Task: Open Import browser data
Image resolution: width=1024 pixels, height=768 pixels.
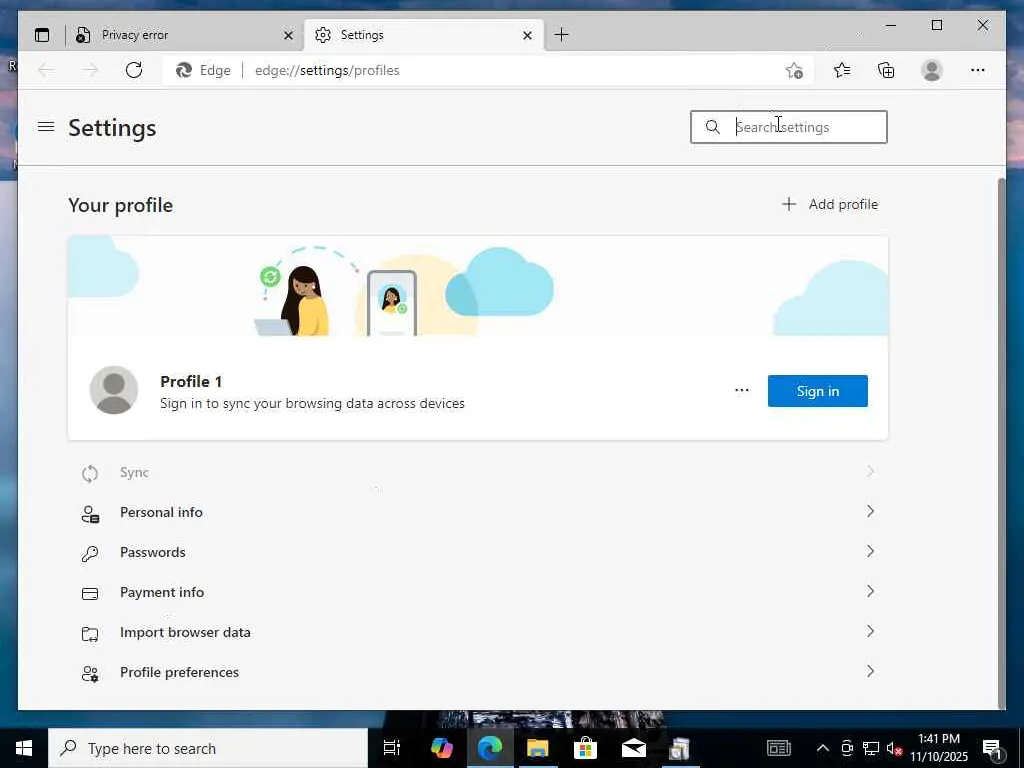Action: 478,632
